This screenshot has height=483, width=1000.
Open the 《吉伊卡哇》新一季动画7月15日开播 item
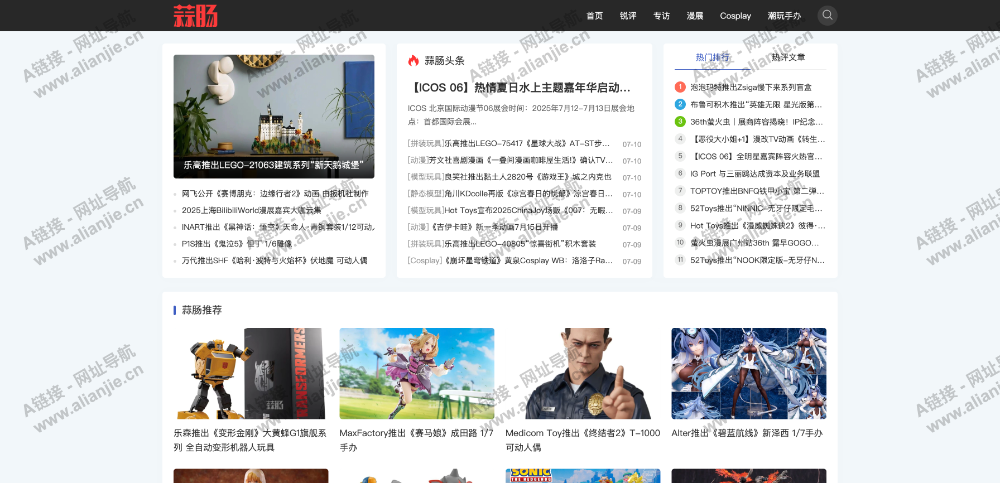[494, 227]
